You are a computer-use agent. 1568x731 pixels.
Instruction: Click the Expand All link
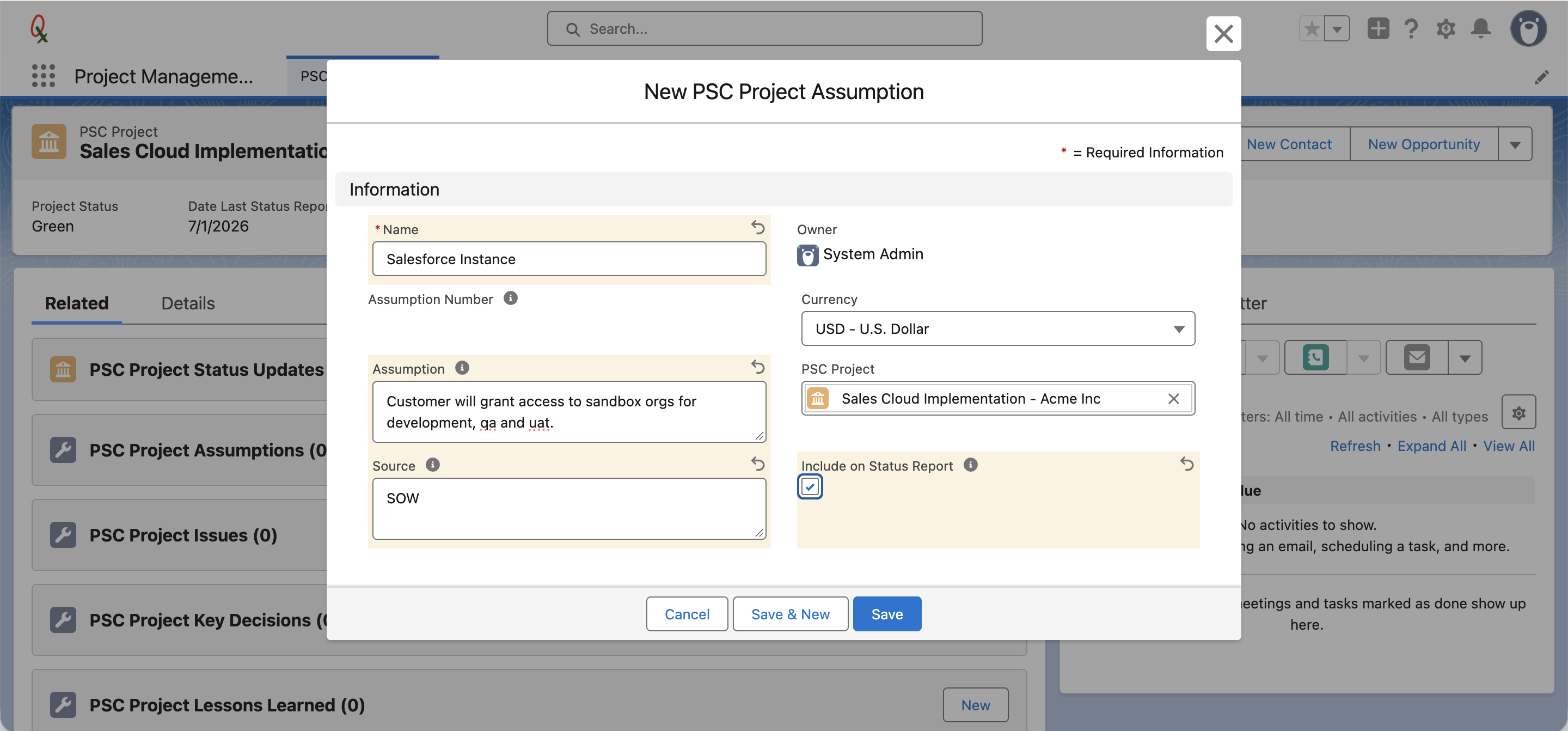[x=1432, y=446]
